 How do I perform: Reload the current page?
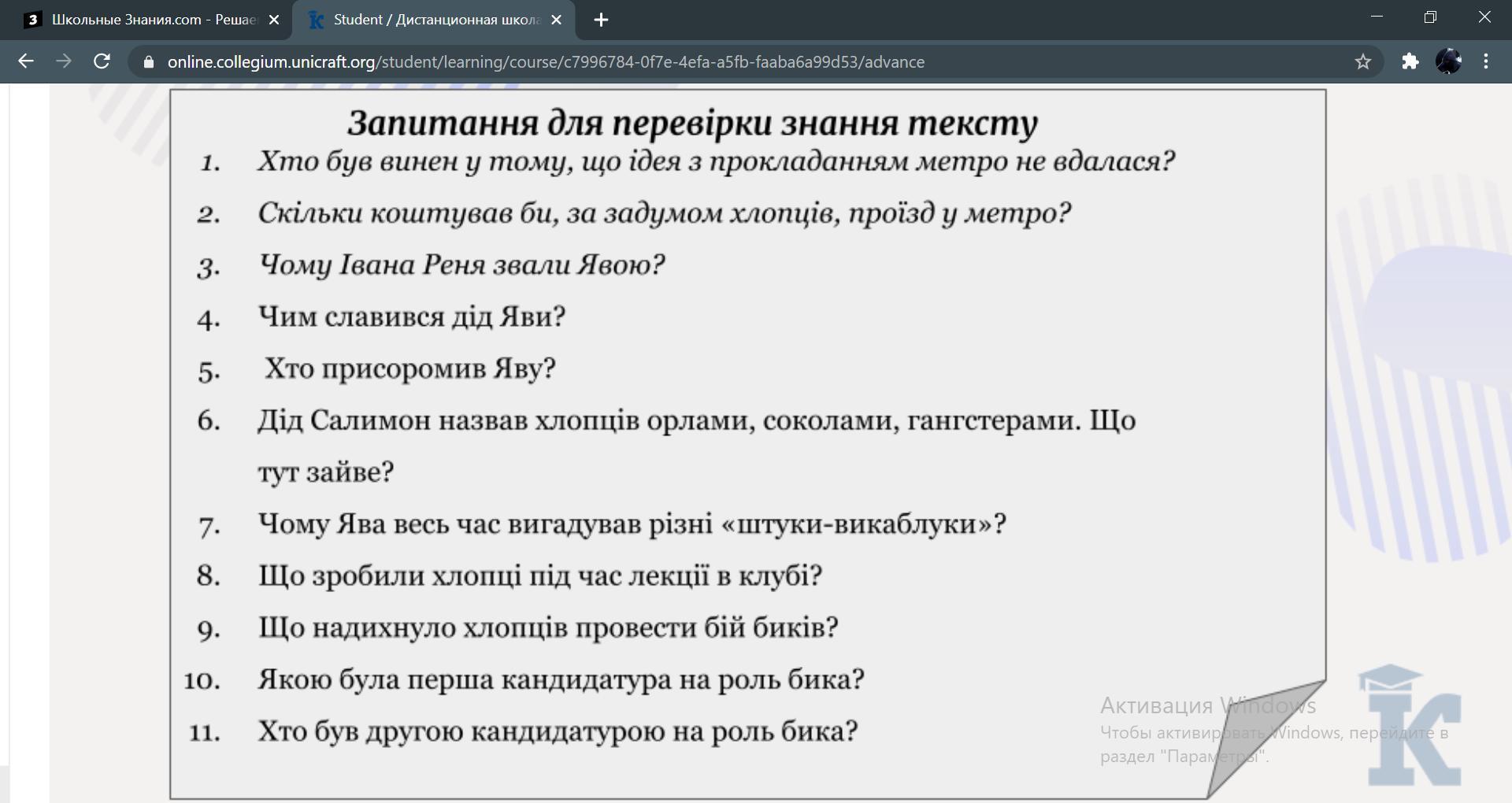102,61
